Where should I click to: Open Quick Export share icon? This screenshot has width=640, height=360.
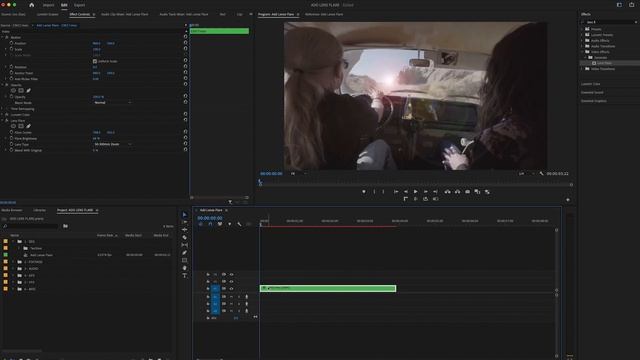631,5
